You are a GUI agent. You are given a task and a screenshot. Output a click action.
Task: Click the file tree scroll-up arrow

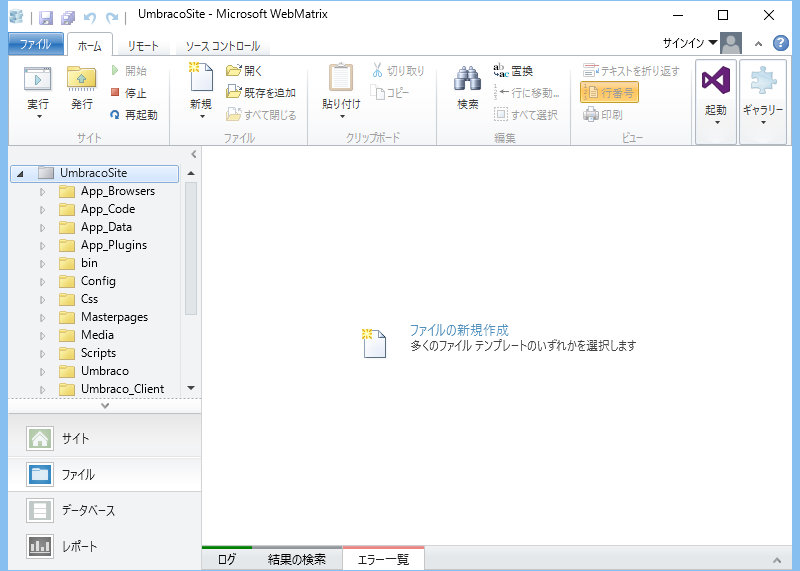click(191, 173)
